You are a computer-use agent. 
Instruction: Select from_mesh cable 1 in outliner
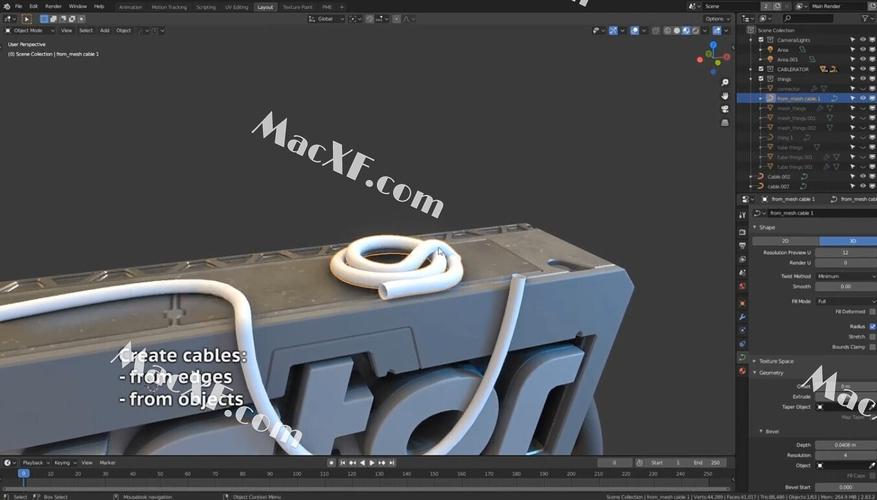click(798, 98)
